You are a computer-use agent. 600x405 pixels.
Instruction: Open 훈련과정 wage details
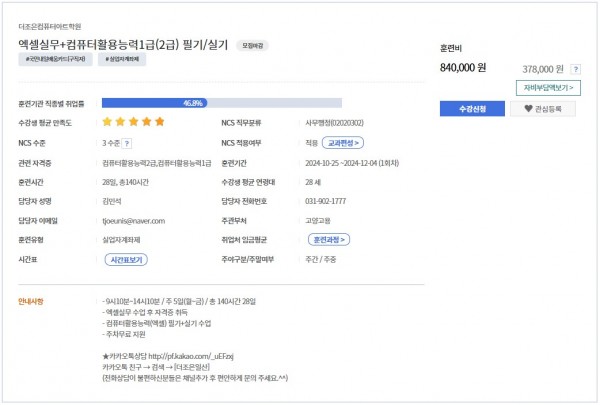pos(329,240)
